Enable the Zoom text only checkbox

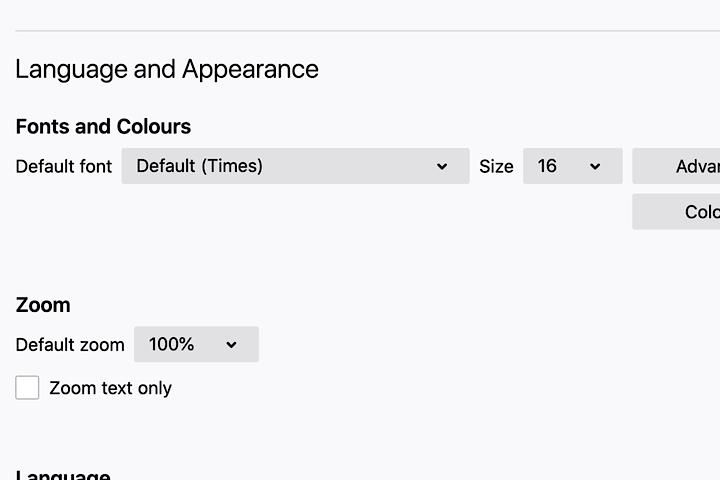pos(28,388)
